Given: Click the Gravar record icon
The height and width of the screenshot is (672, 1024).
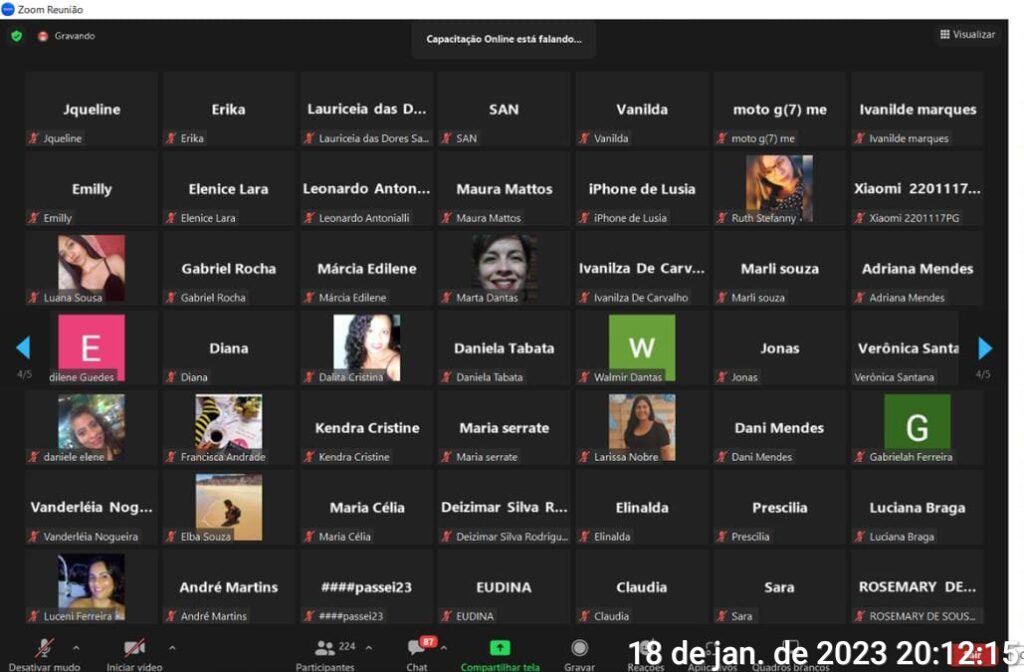Looking at the screenshot, I should pyautogui.click(x=579, y=648).
